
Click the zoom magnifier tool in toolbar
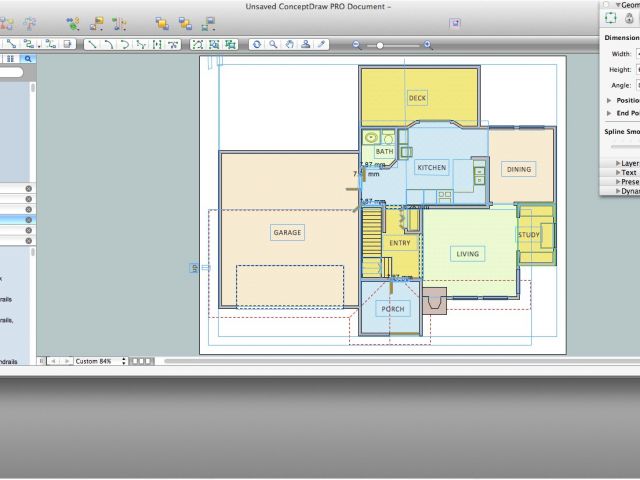272,45
